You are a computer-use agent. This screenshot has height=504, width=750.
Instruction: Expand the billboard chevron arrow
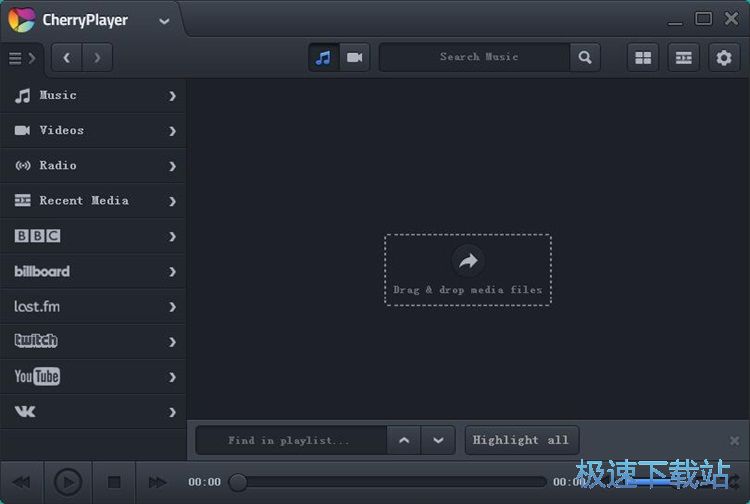click(x=172, y=272)
